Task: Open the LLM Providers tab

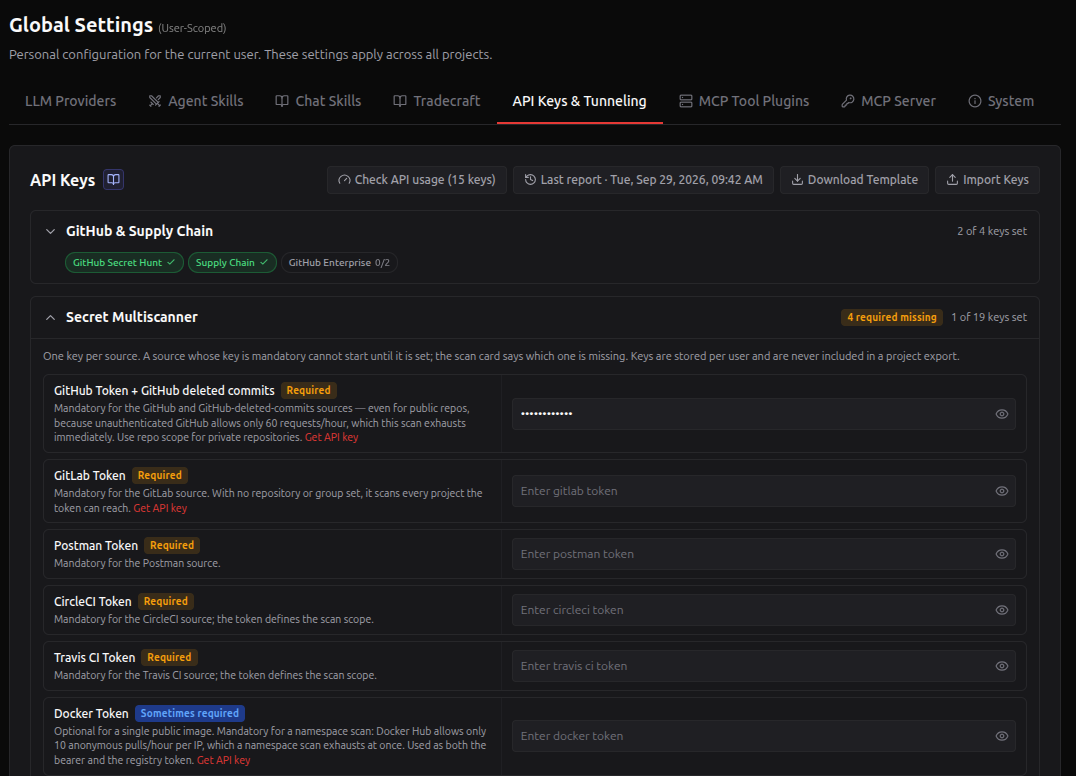Action: (x=71, y=101)
